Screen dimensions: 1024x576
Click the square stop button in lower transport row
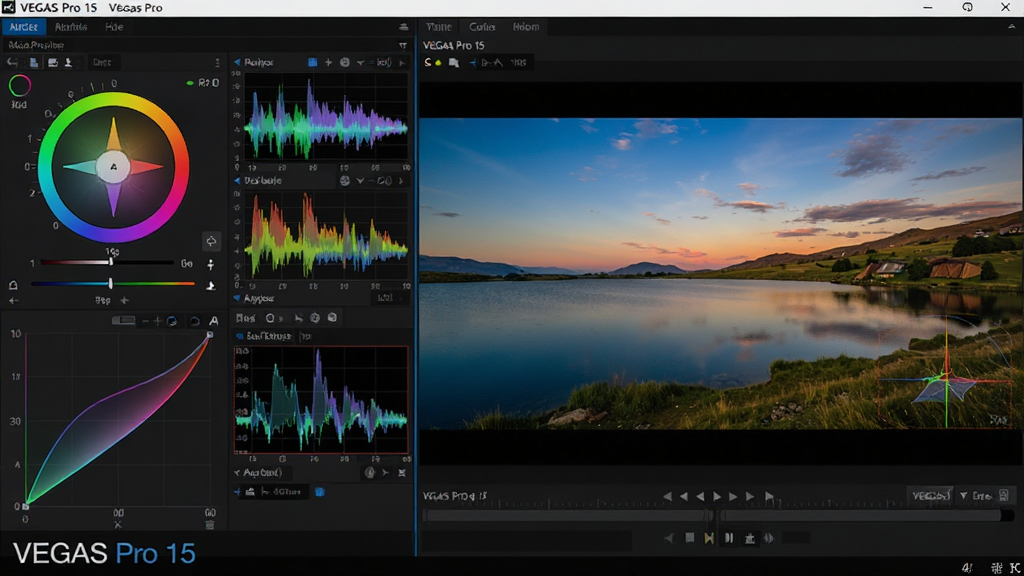point(690,537)
